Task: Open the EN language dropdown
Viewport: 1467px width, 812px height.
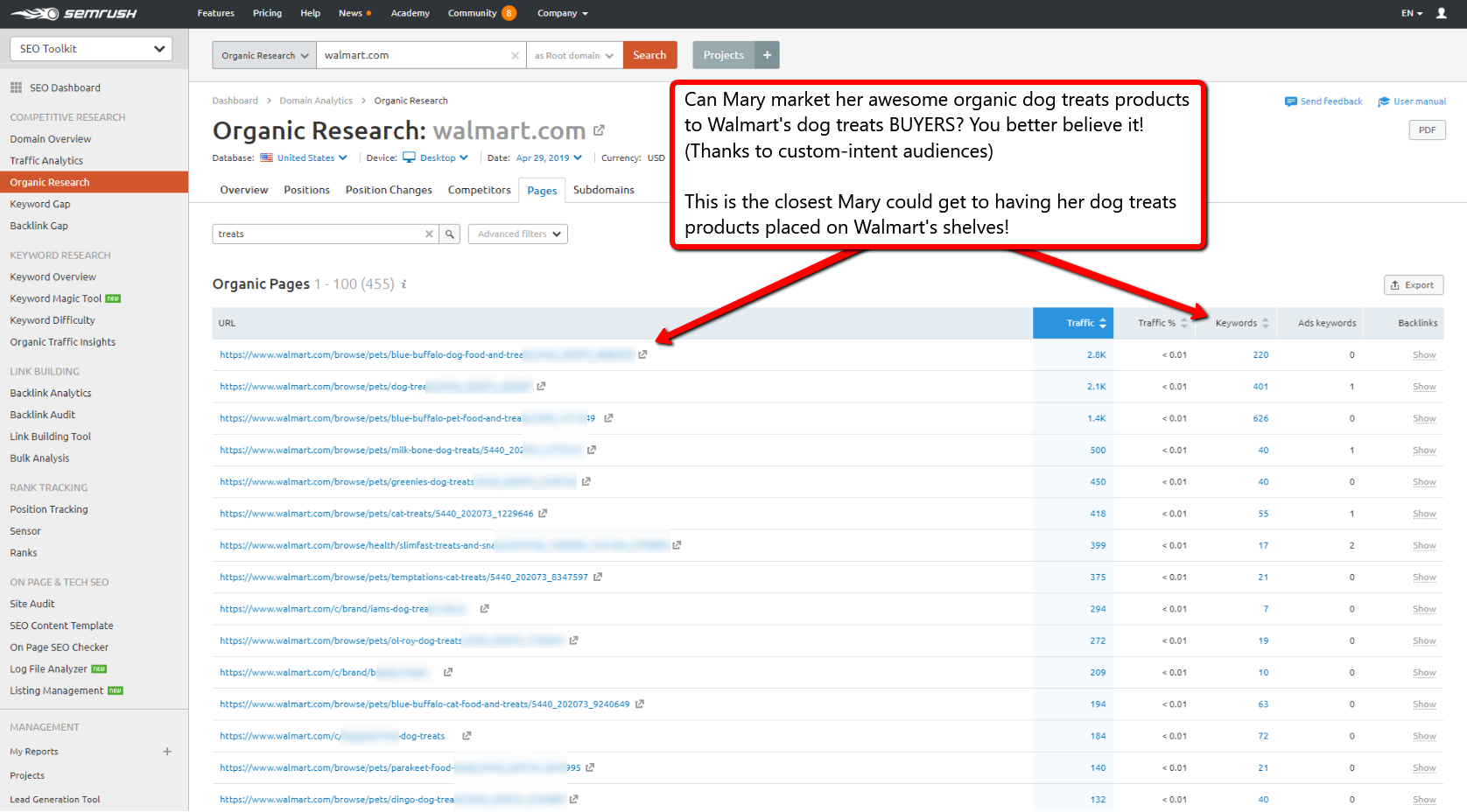Action: [x=1412, y=13]
